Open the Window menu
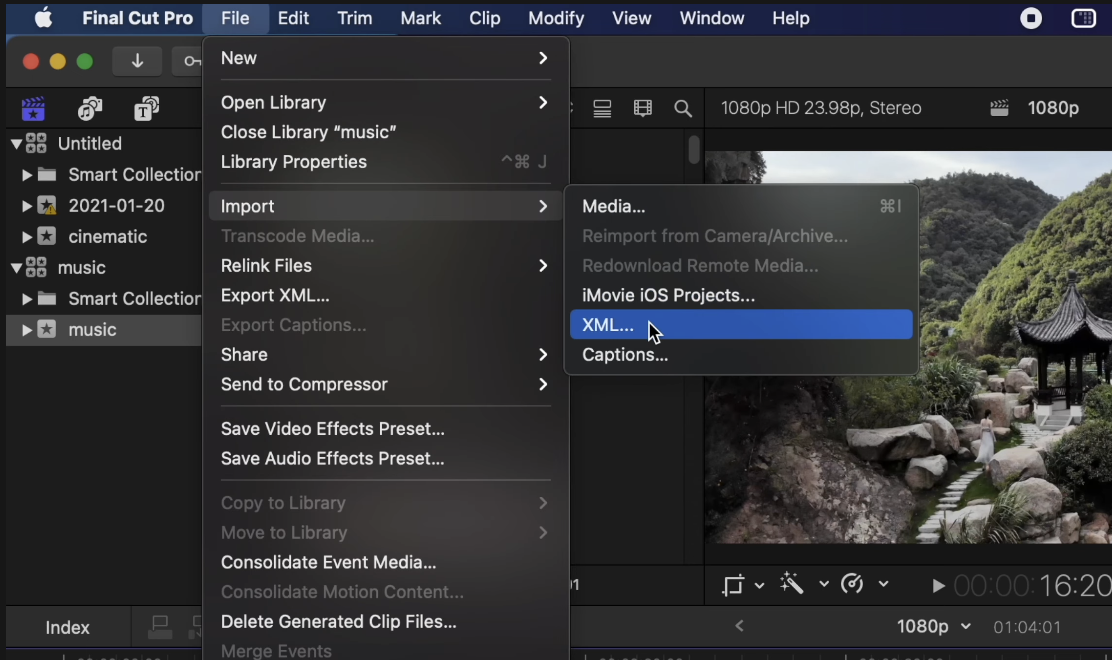1112x660 pixels. click(711, 18)
